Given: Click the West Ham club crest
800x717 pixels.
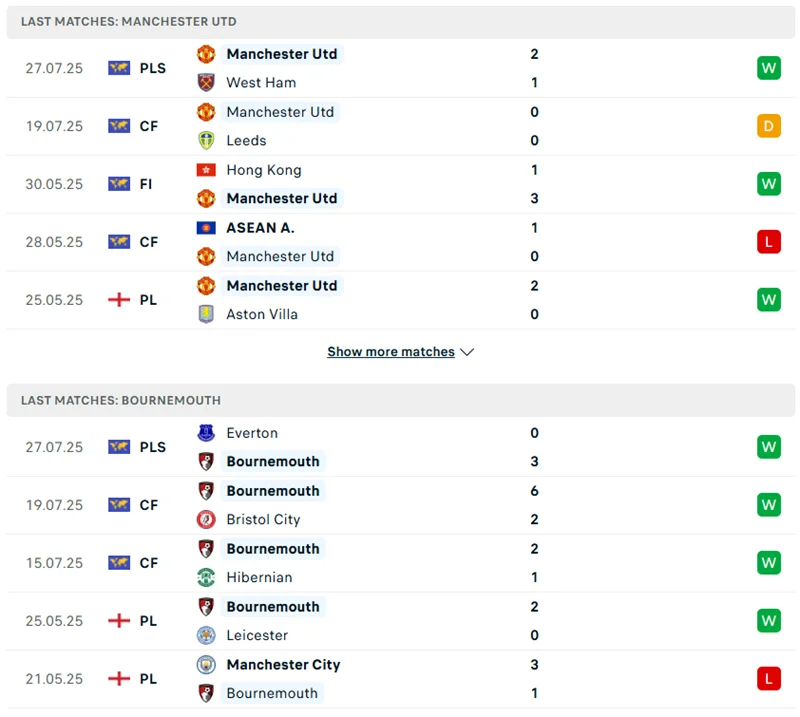Looking at the screenshot, I should (x=206, y=83).
